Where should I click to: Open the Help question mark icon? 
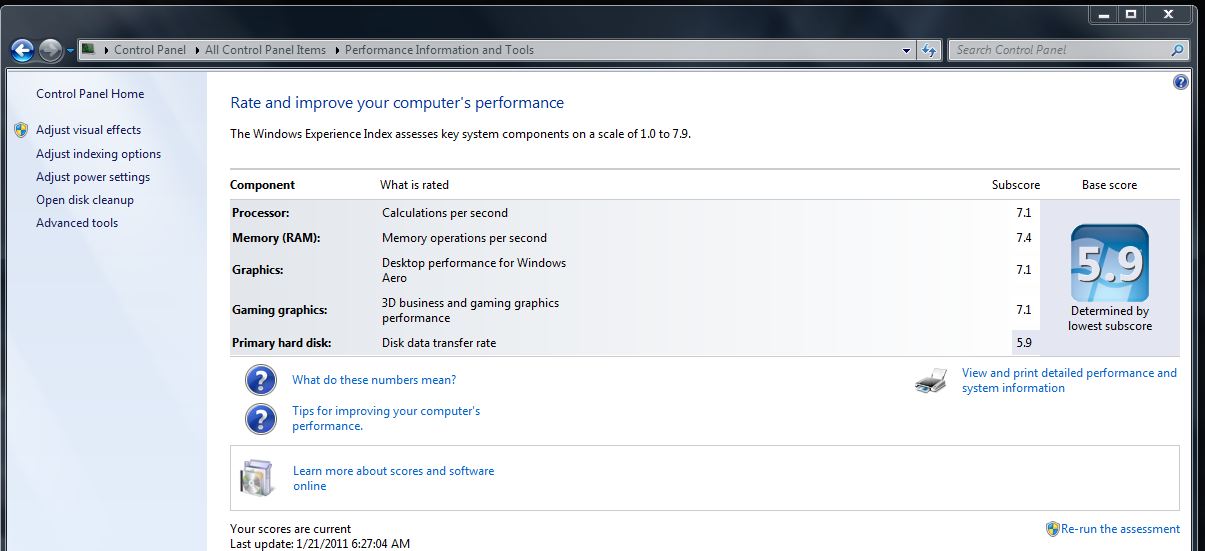tap(1180, 83)
